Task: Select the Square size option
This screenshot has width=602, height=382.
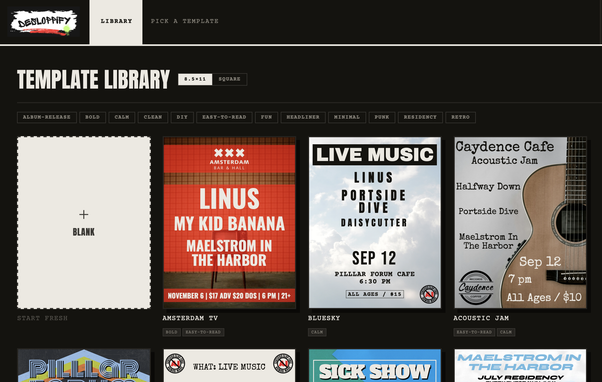Action: (x=229, y=79)
